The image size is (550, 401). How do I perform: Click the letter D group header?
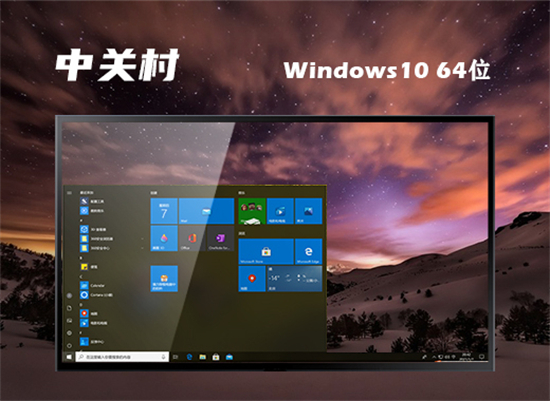tap(81, 305)
